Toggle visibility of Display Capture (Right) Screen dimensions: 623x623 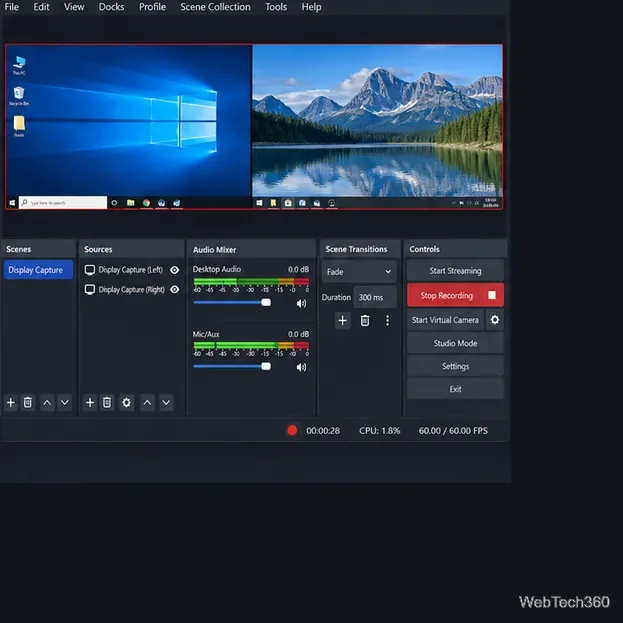point(174,289)
